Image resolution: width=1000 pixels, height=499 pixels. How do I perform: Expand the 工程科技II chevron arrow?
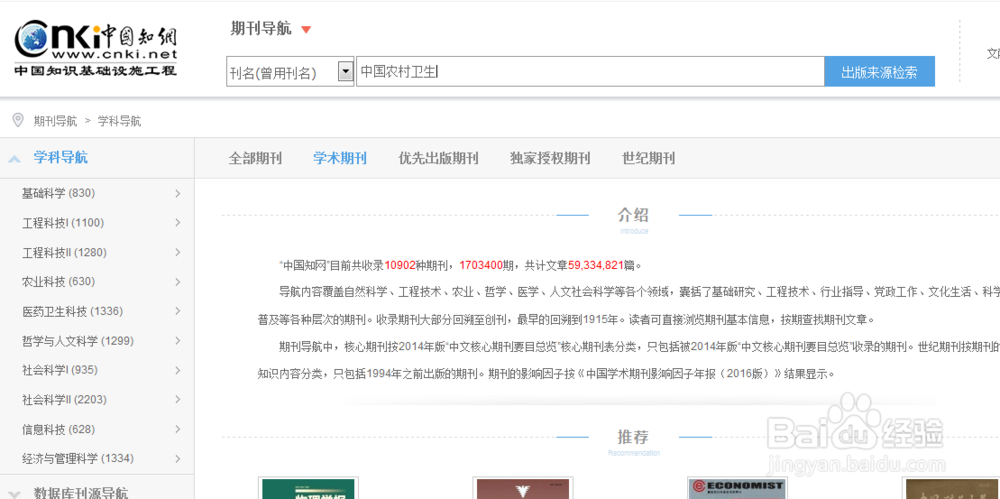pyautogui.click(x=177, y=252)
